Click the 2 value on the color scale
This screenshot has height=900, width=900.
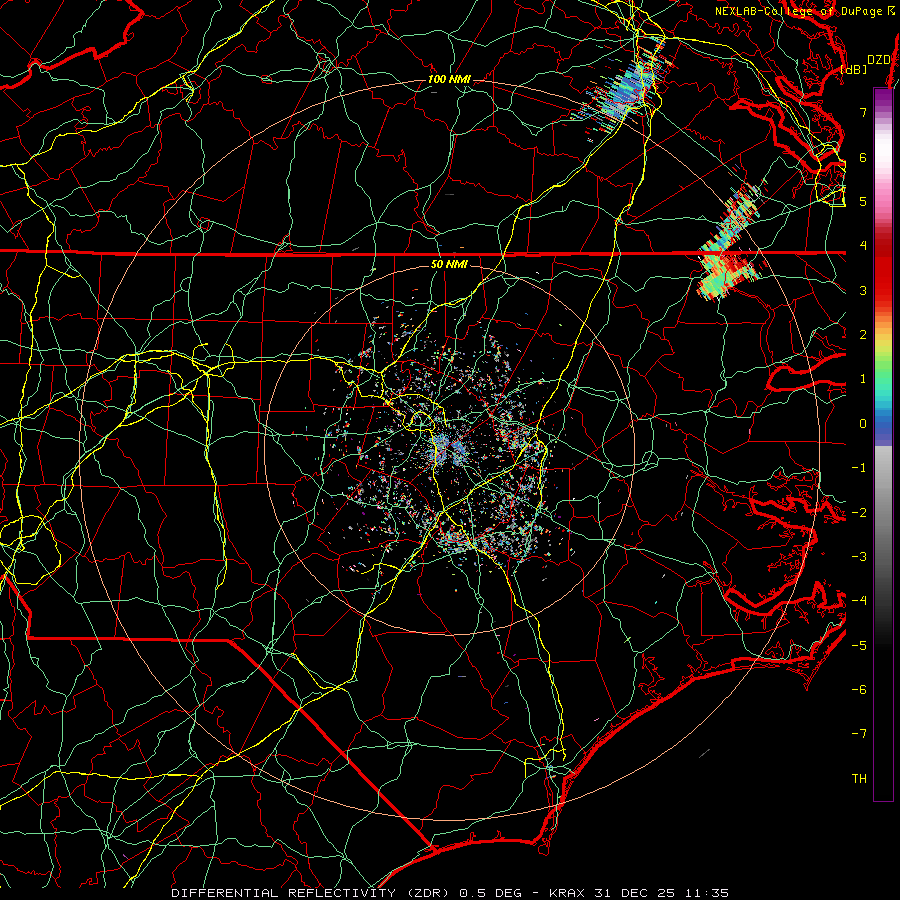[x=863, y=335]
